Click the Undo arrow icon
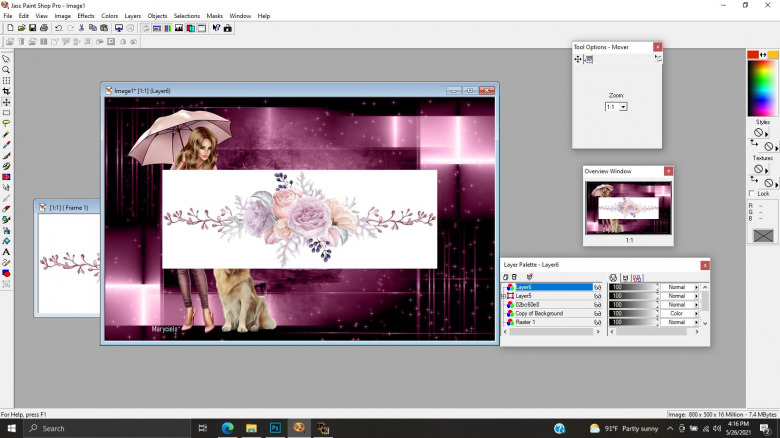 pos(58,28)
